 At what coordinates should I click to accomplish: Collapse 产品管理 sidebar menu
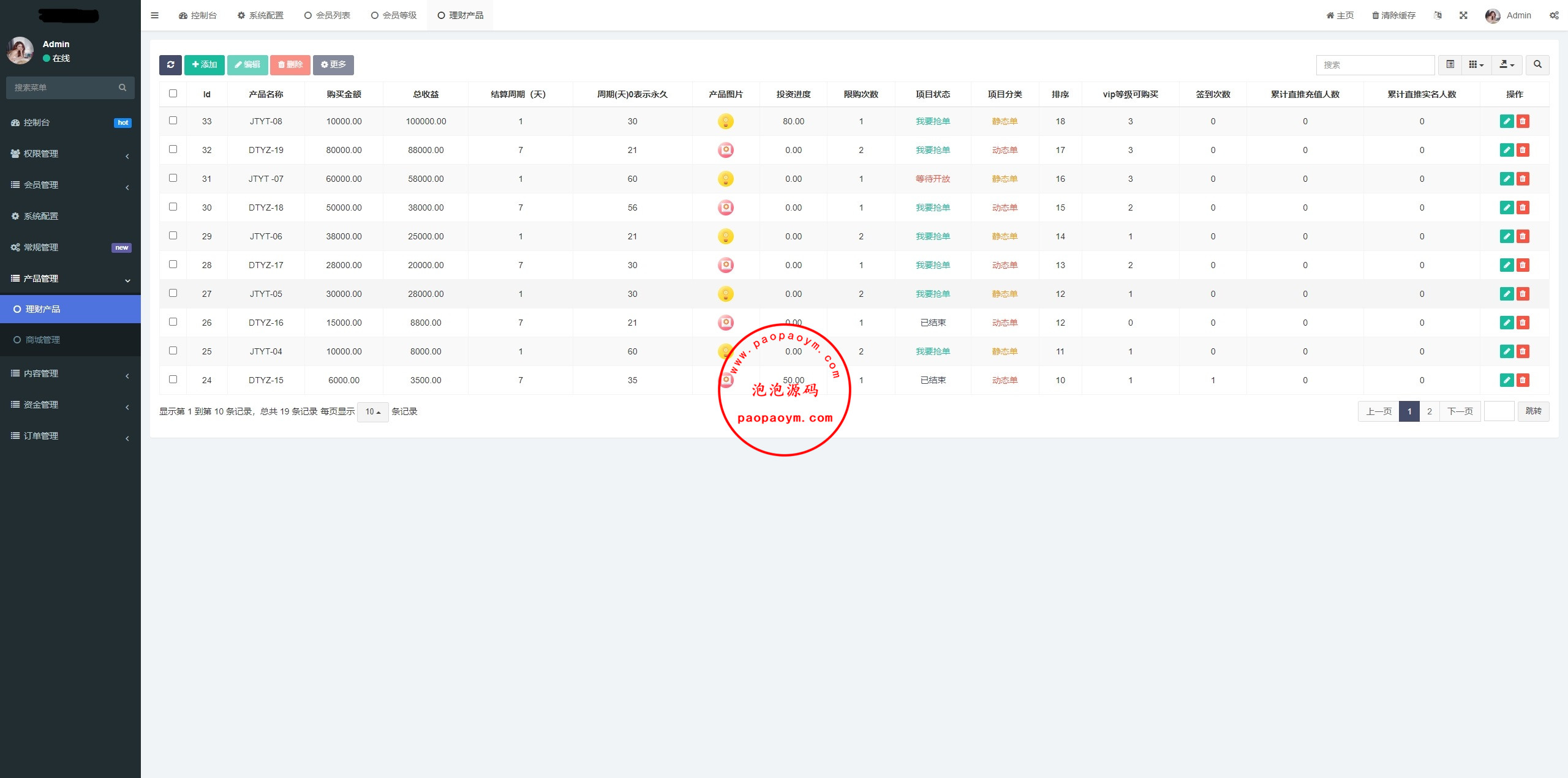click(70, 279)
